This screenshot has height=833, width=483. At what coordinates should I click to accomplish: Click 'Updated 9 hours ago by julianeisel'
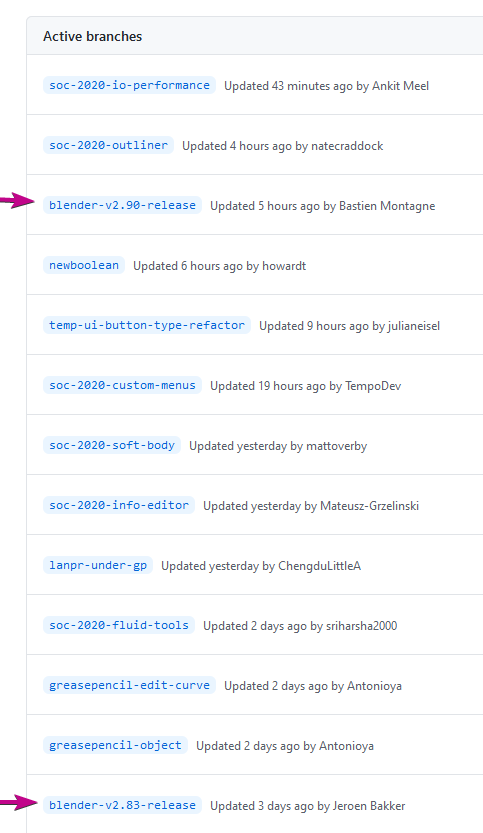tap(350, 326)
